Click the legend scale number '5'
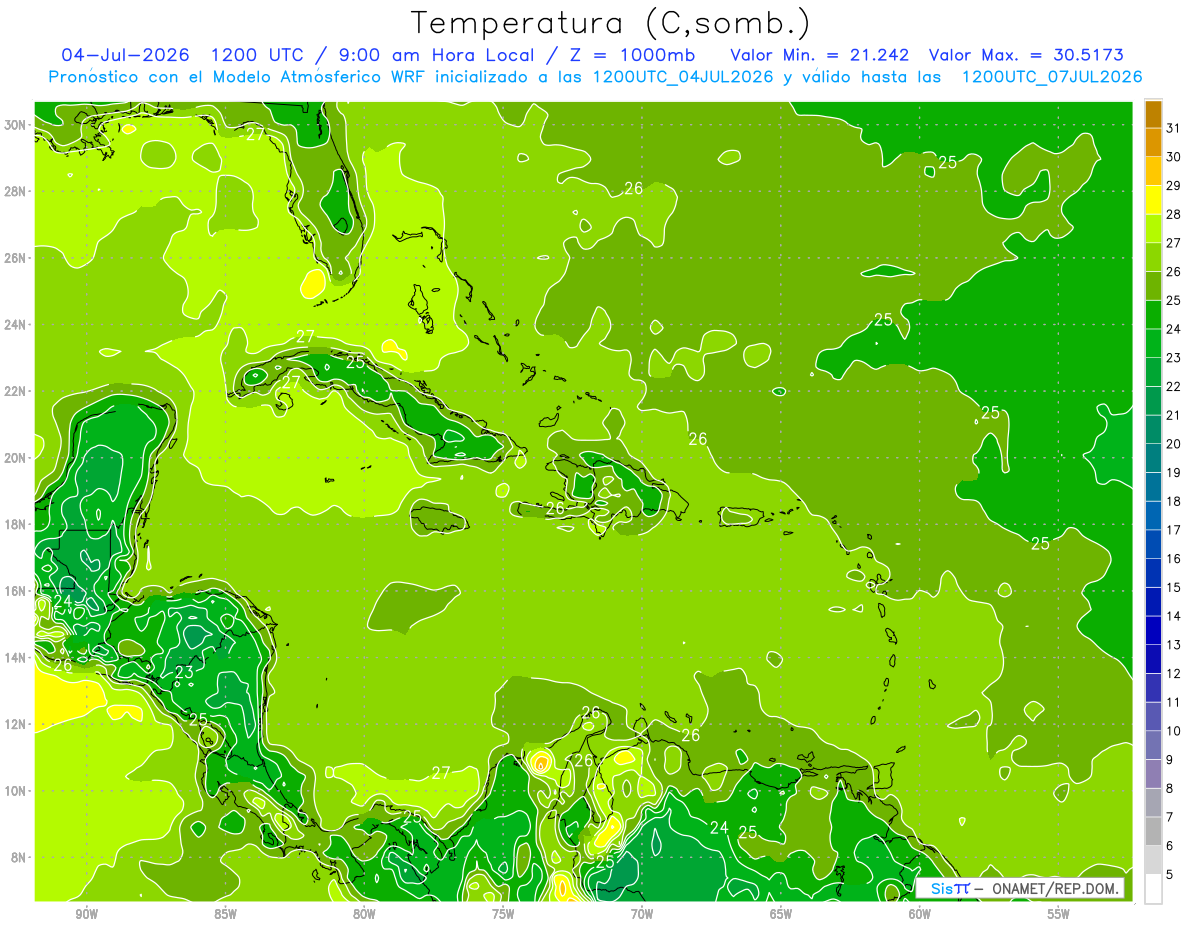This screenshot has width=1200, height=927. pos(1171,875)
